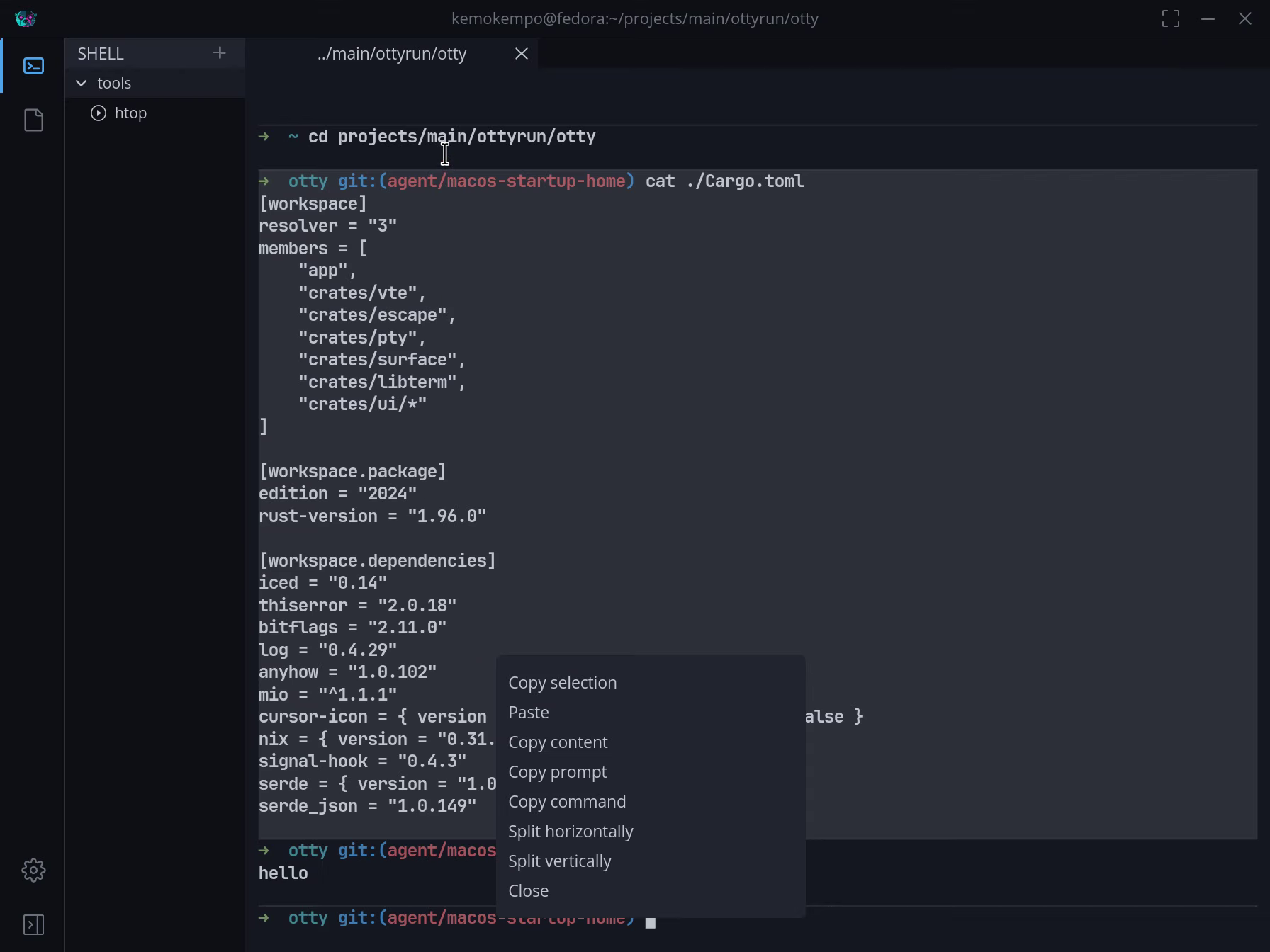Click the SHELL panel header label
Image resolution: width=1270 pixels, height=952 pixels.
coord(101,54)
